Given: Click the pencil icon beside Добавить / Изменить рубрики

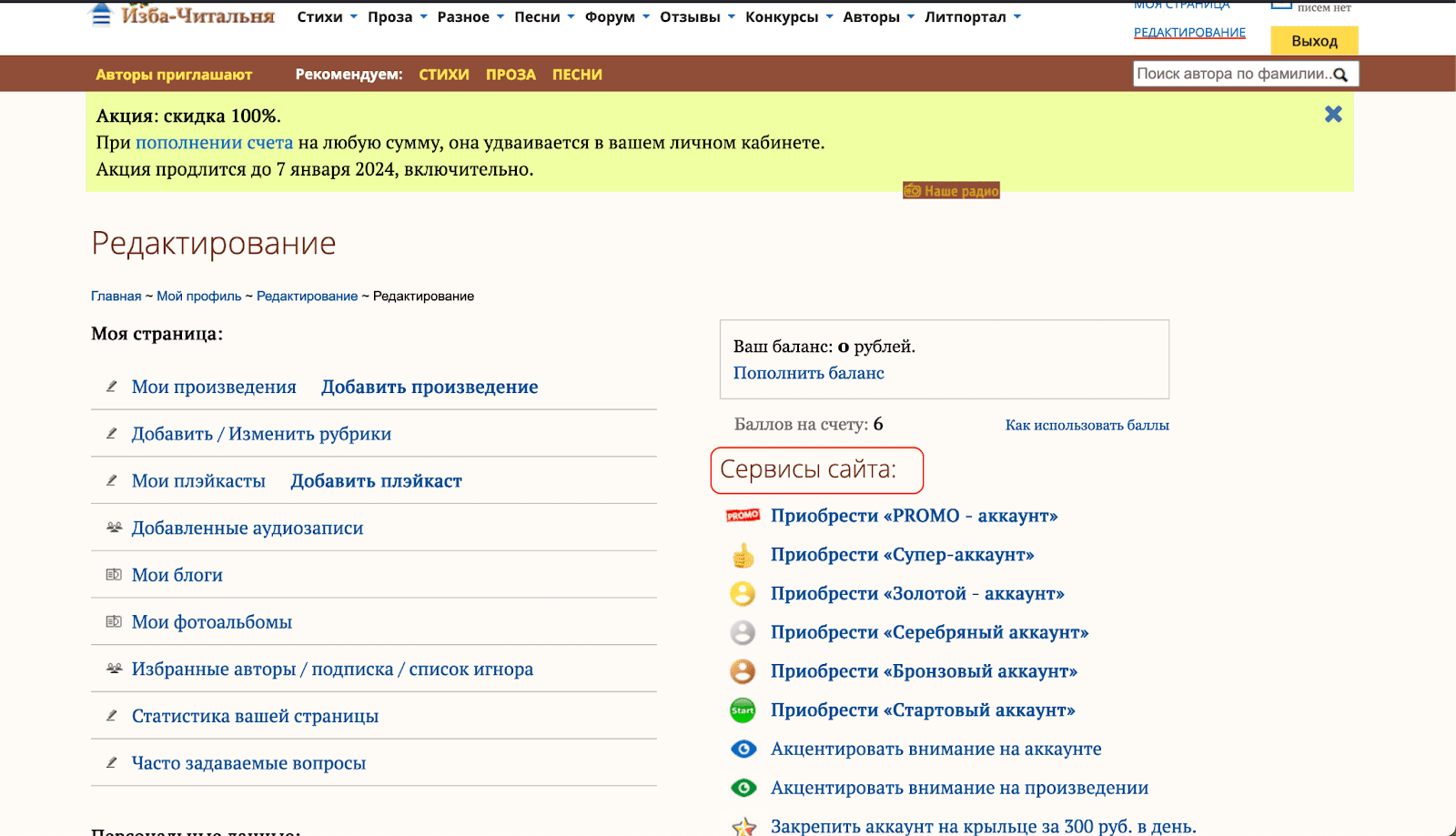Looking at the screenshot, I should click(x=112, y=434).
